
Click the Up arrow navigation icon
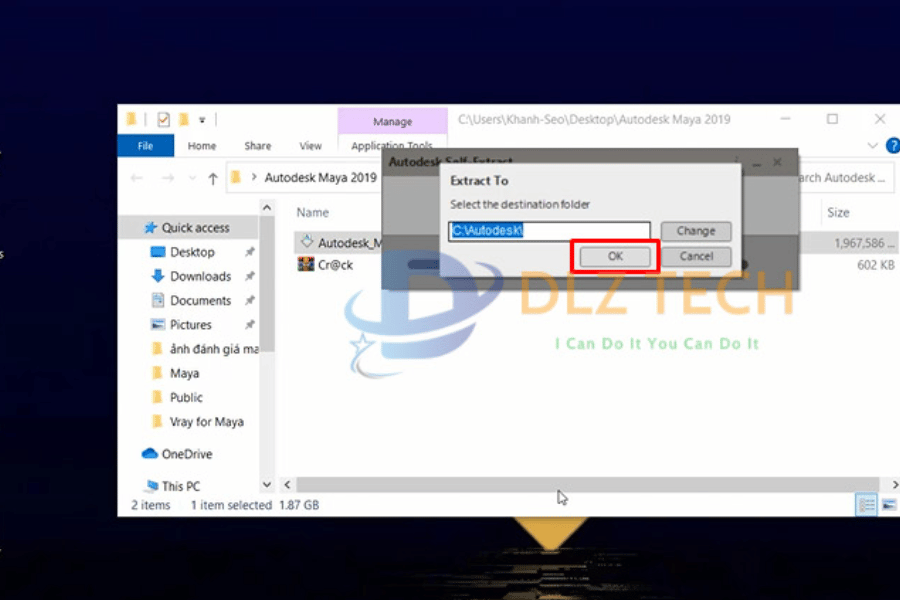point(213,178)
